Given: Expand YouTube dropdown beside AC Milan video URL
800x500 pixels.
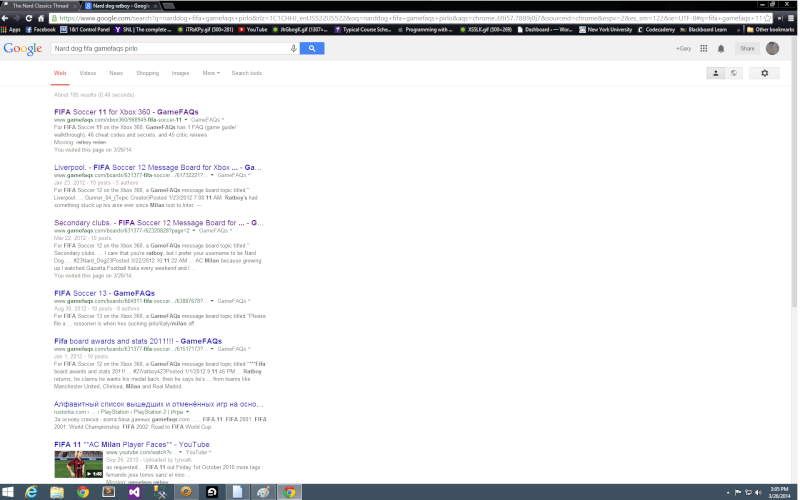Looking at the screenshot, I should click(x=198, y=452).
